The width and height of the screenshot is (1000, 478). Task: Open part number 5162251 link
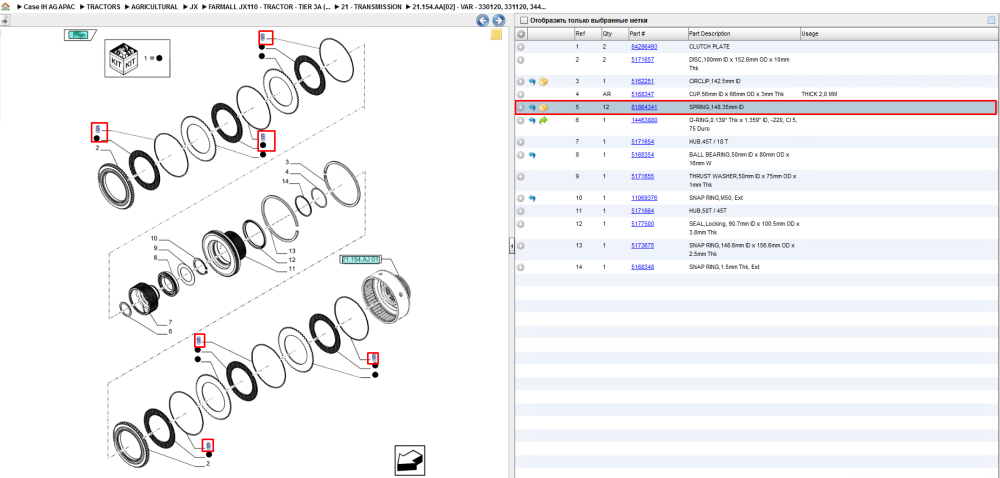[642, 82]
